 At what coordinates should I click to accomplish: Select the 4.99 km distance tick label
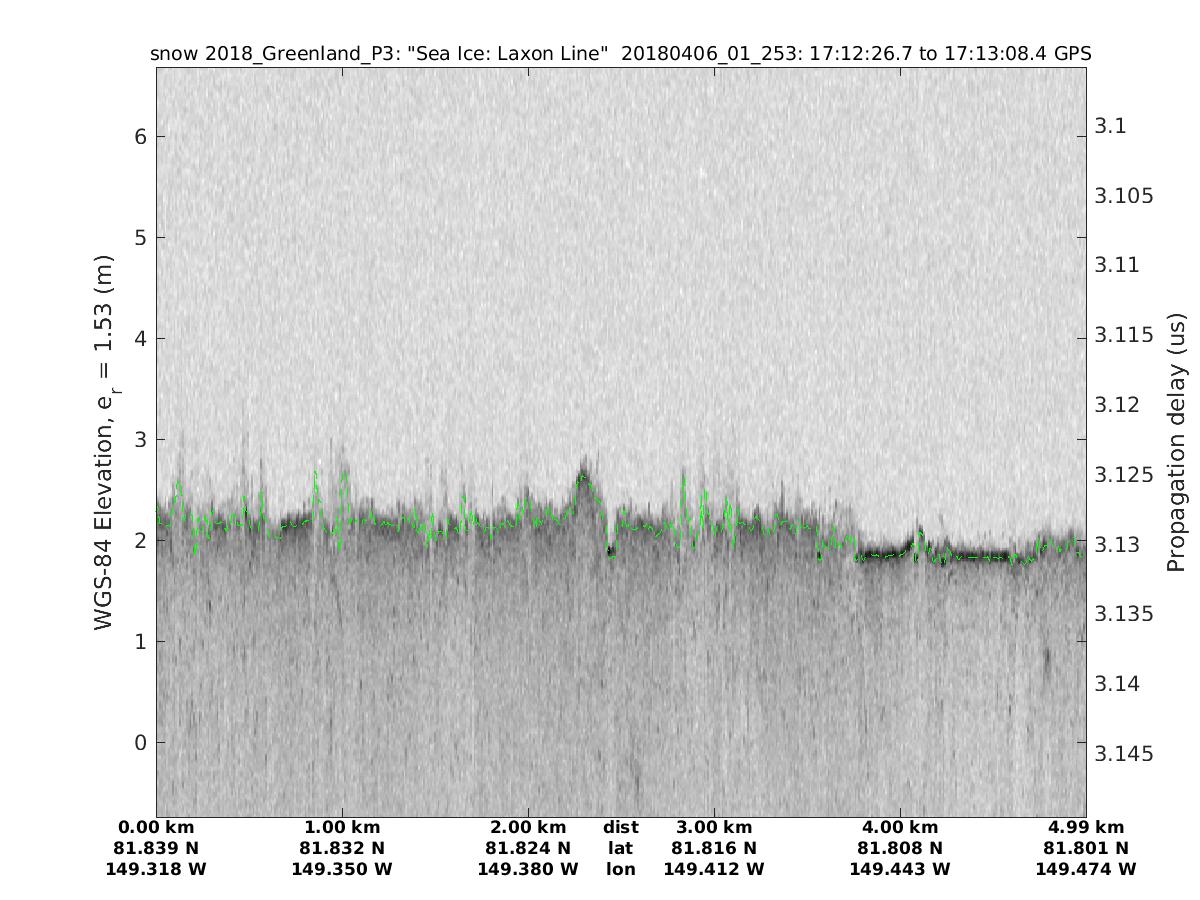[x=1086, y=827]
